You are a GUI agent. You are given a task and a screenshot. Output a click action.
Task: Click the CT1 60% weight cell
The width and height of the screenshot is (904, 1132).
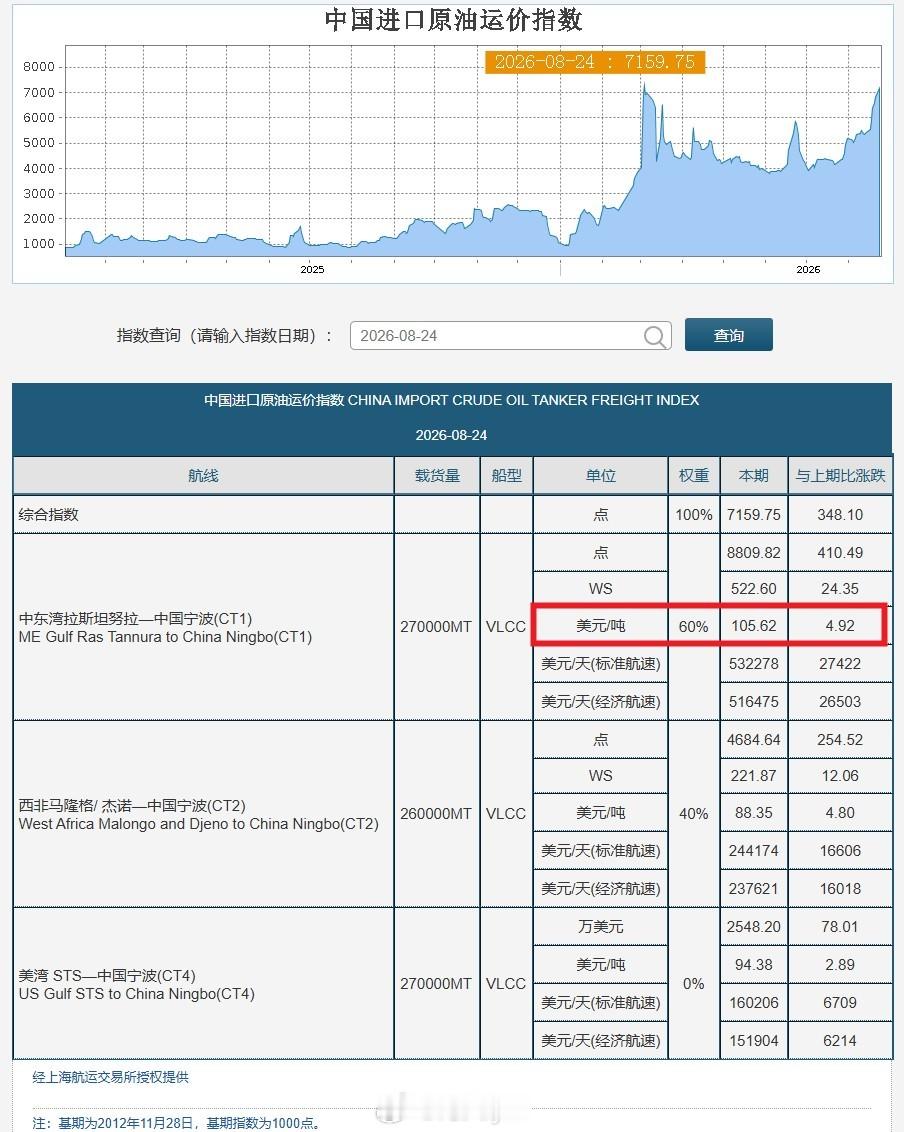[694, 627]
